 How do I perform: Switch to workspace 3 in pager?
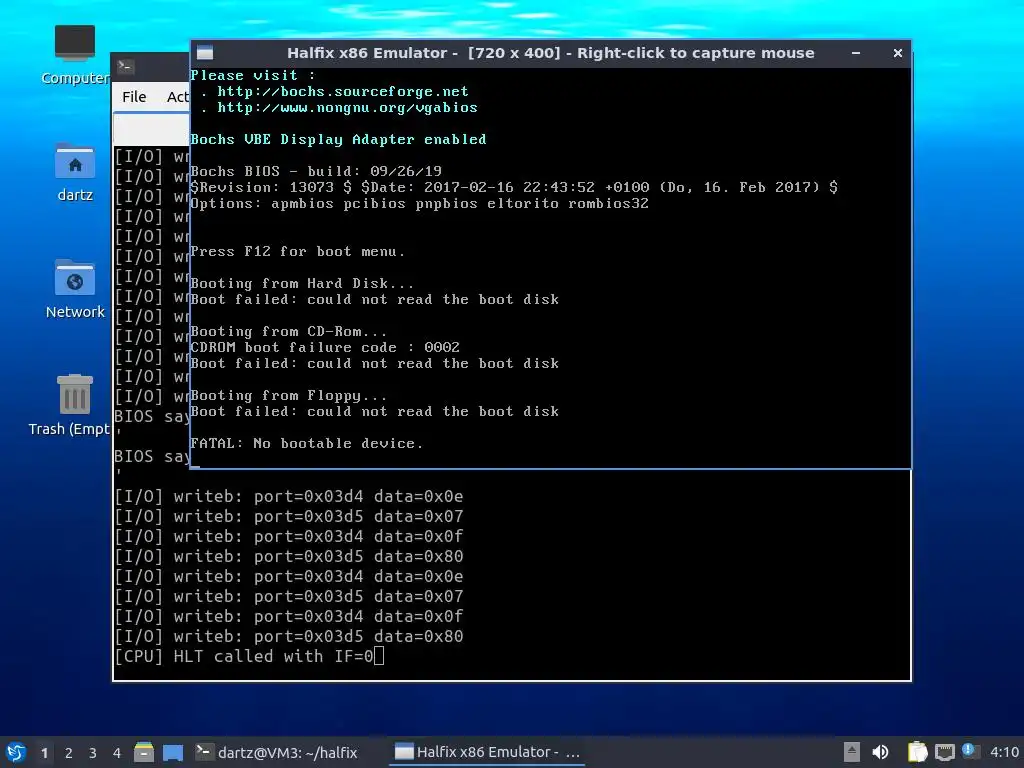pyautogui.click(x=93, y=753)
